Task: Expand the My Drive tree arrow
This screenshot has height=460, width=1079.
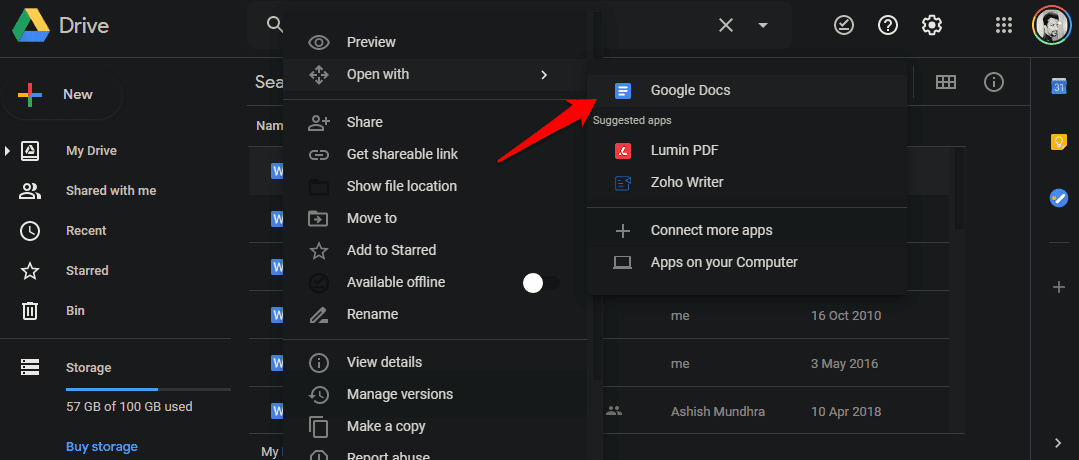Action: pyautogui.click(x=8, y=151)
